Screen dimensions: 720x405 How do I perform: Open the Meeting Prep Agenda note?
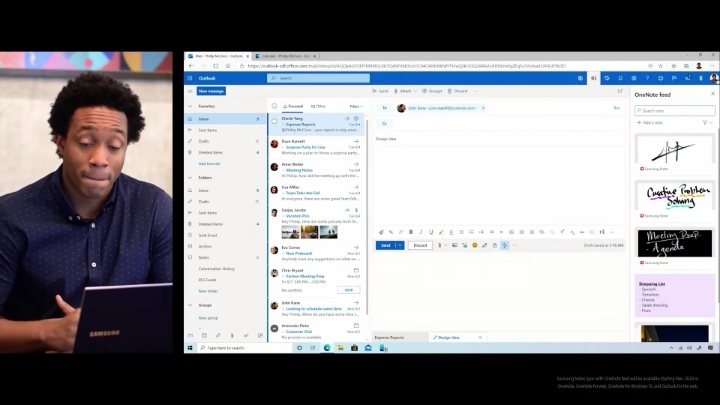tap(675, 247)
